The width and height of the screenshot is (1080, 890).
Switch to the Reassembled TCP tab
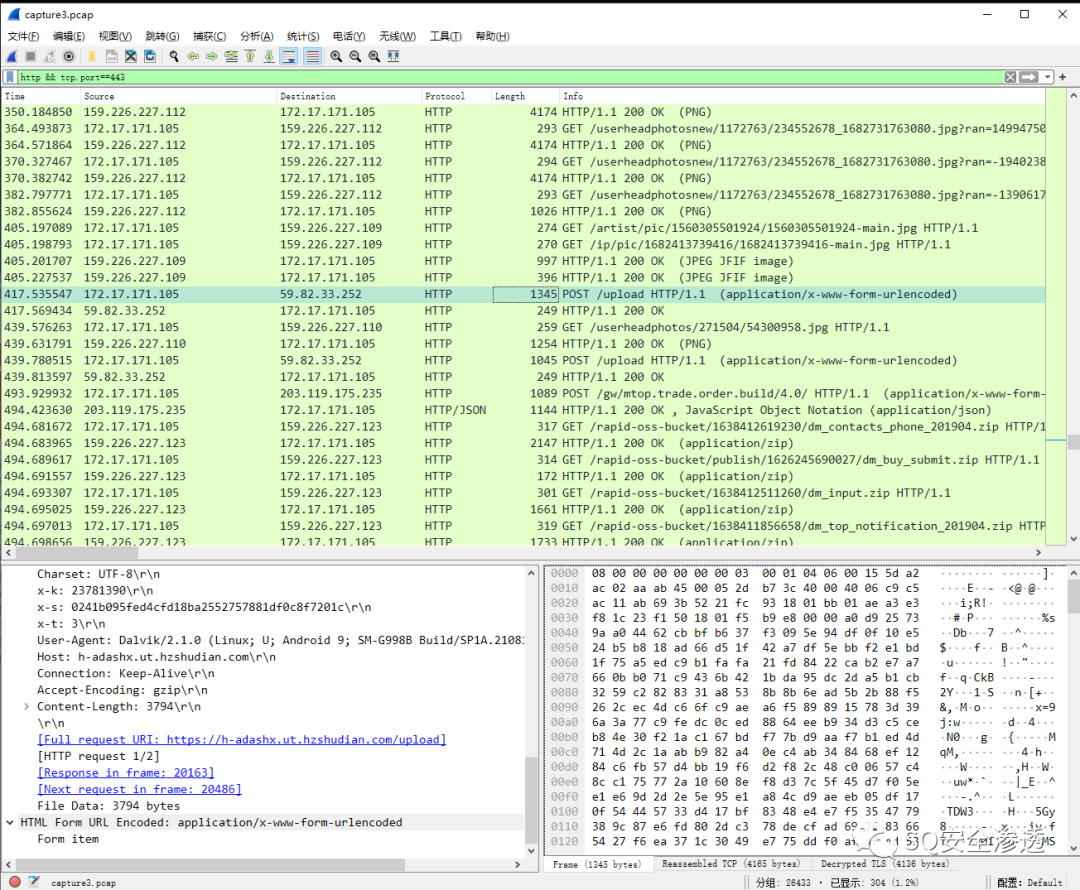coord(731,864)
